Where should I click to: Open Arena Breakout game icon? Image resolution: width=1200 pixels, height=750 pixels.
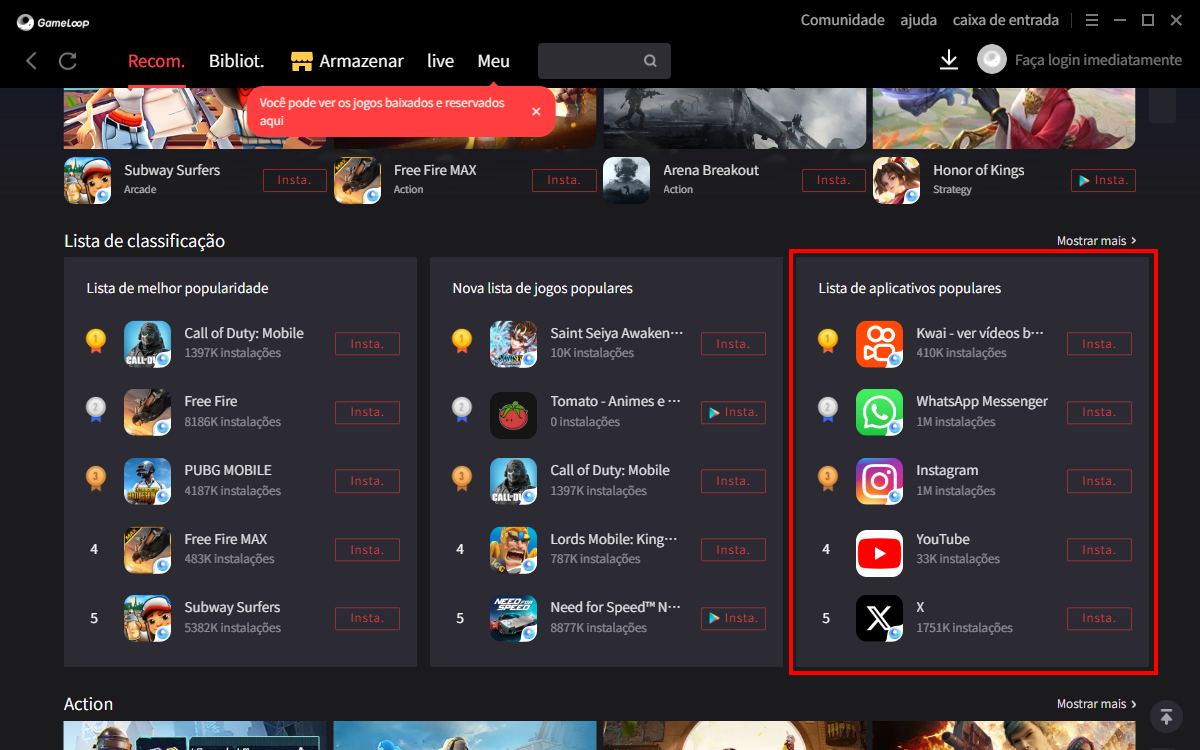point(626,180)
